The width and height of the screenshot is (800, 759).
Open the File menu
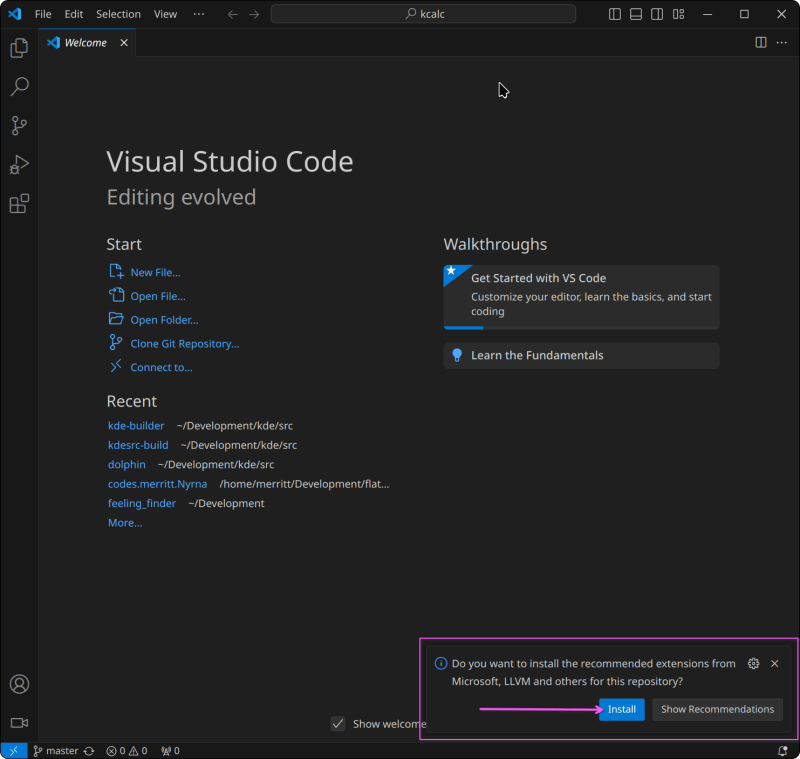[x=43, y=14]
